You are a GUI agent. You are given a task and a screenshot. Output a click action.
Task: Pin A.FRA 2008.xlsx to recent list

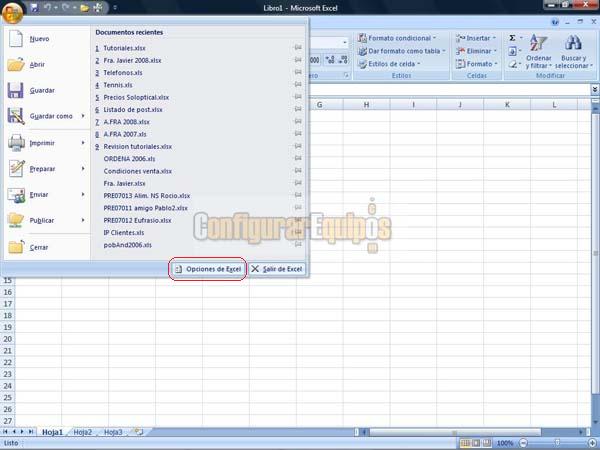[298, 121]
